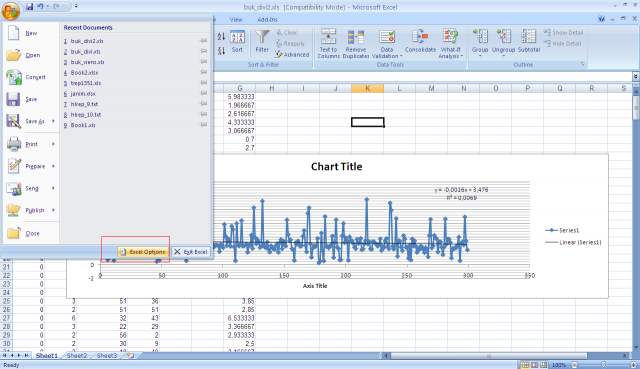Click Undo in Quick Access Toolbar
The width and height of the screenshot is (640, 369).
pyautogui.click(x=40, y=7)
